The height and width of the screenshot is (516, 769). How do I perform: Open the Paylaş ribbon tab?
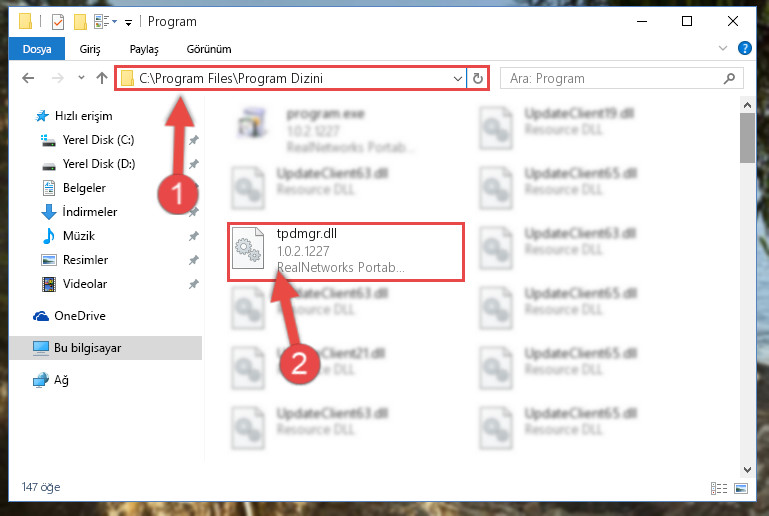pos(144,49)
